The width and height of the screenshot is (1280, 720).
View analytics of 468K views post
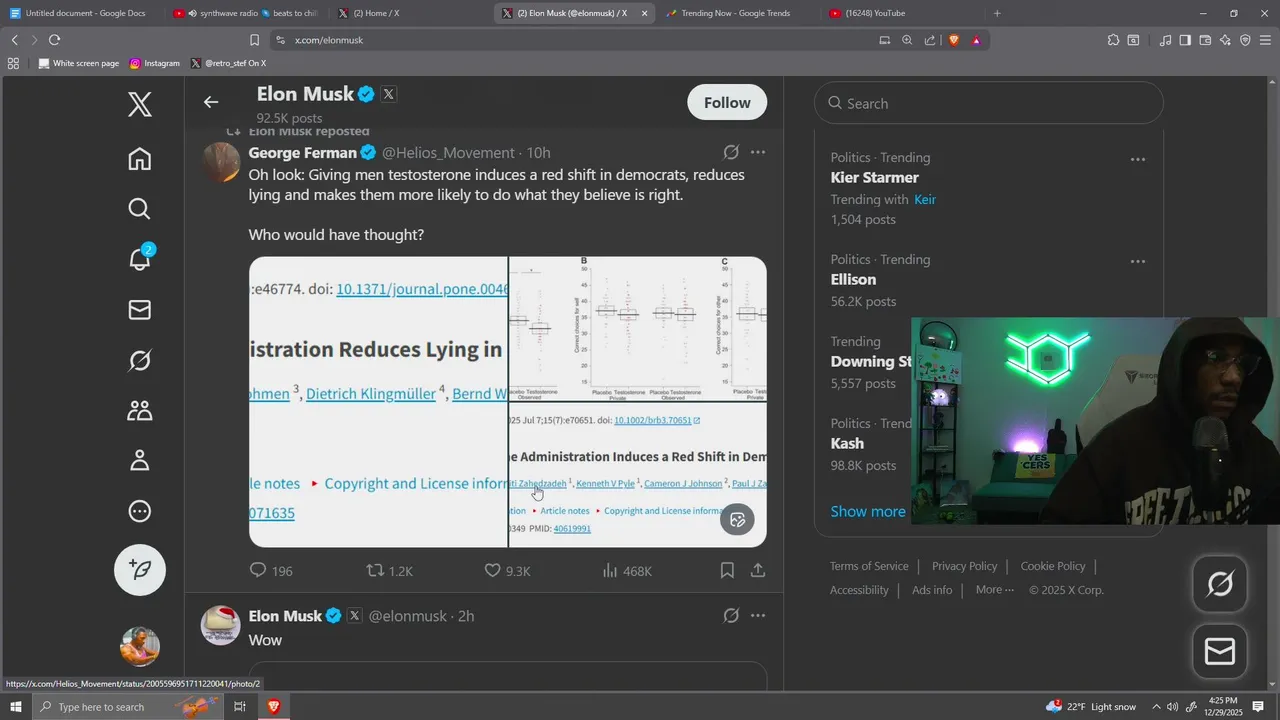coord(627,571)
